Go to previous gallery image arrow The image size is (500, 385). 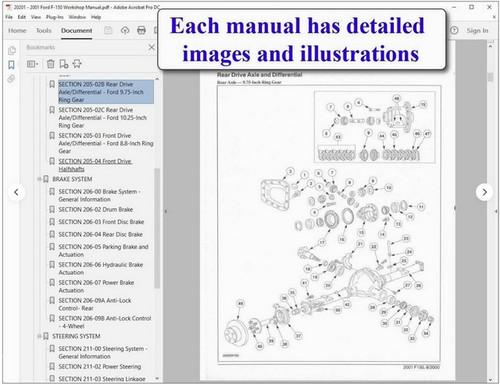16,192
